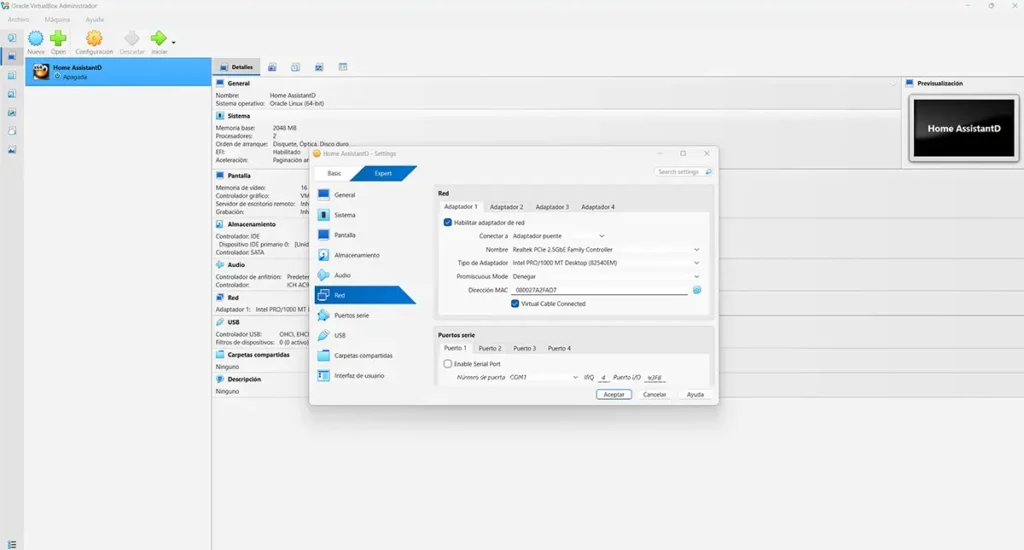Open the Archivo menu
This screenshot has height=550, width=1024.
18,20
